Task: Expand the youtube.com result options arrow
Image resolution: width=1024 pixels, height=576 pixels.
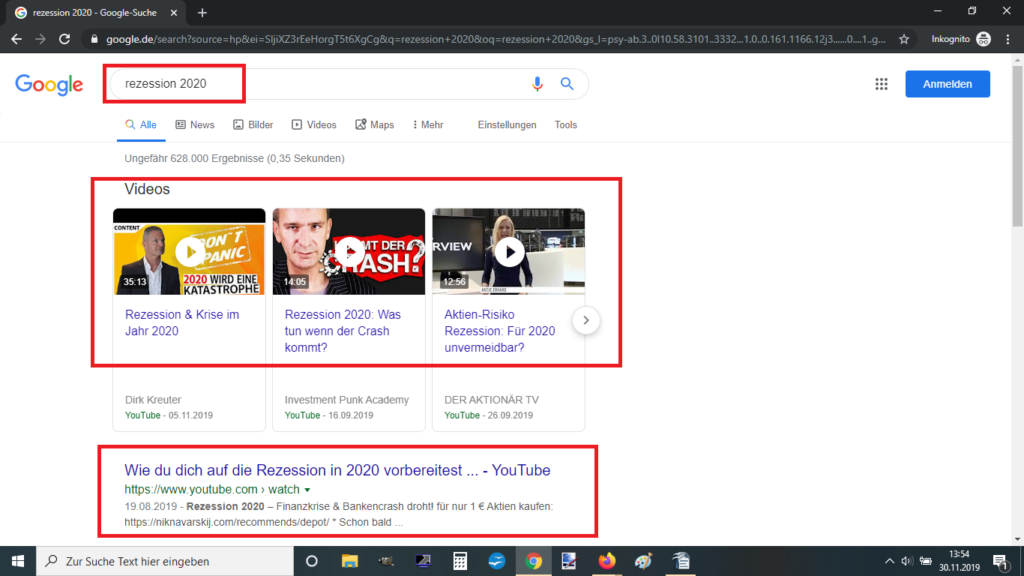Action: [308, 490]
